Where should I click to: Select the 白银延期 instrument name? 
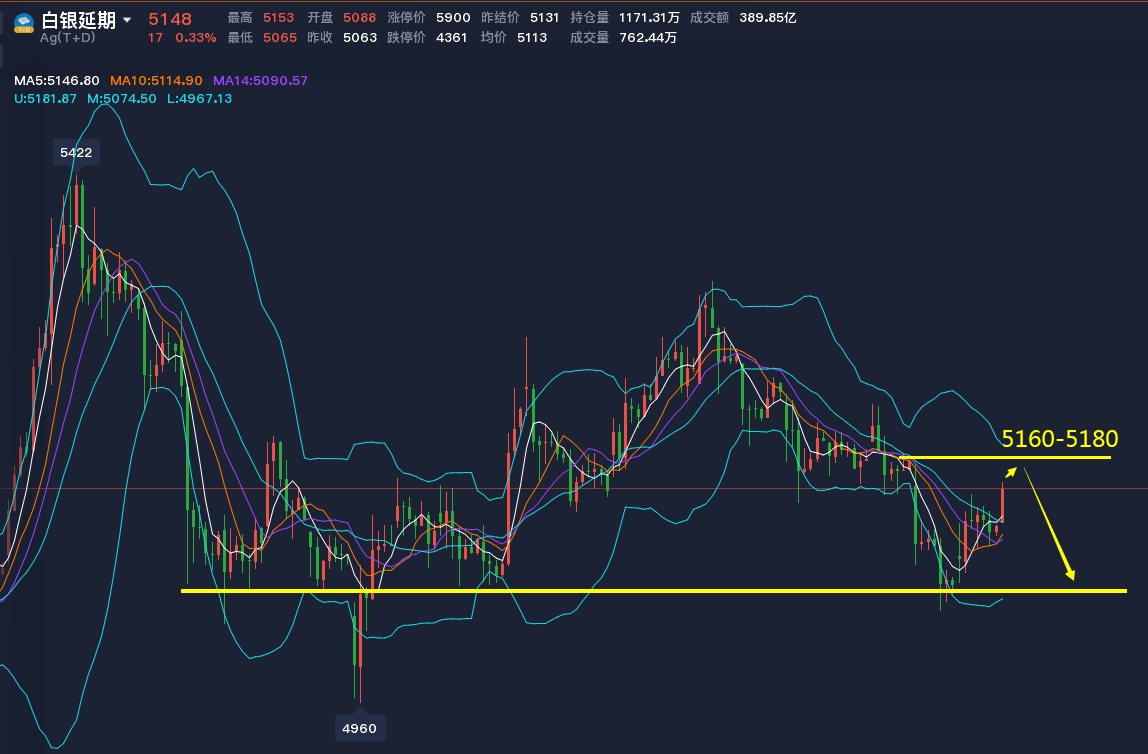click(78, 20)
